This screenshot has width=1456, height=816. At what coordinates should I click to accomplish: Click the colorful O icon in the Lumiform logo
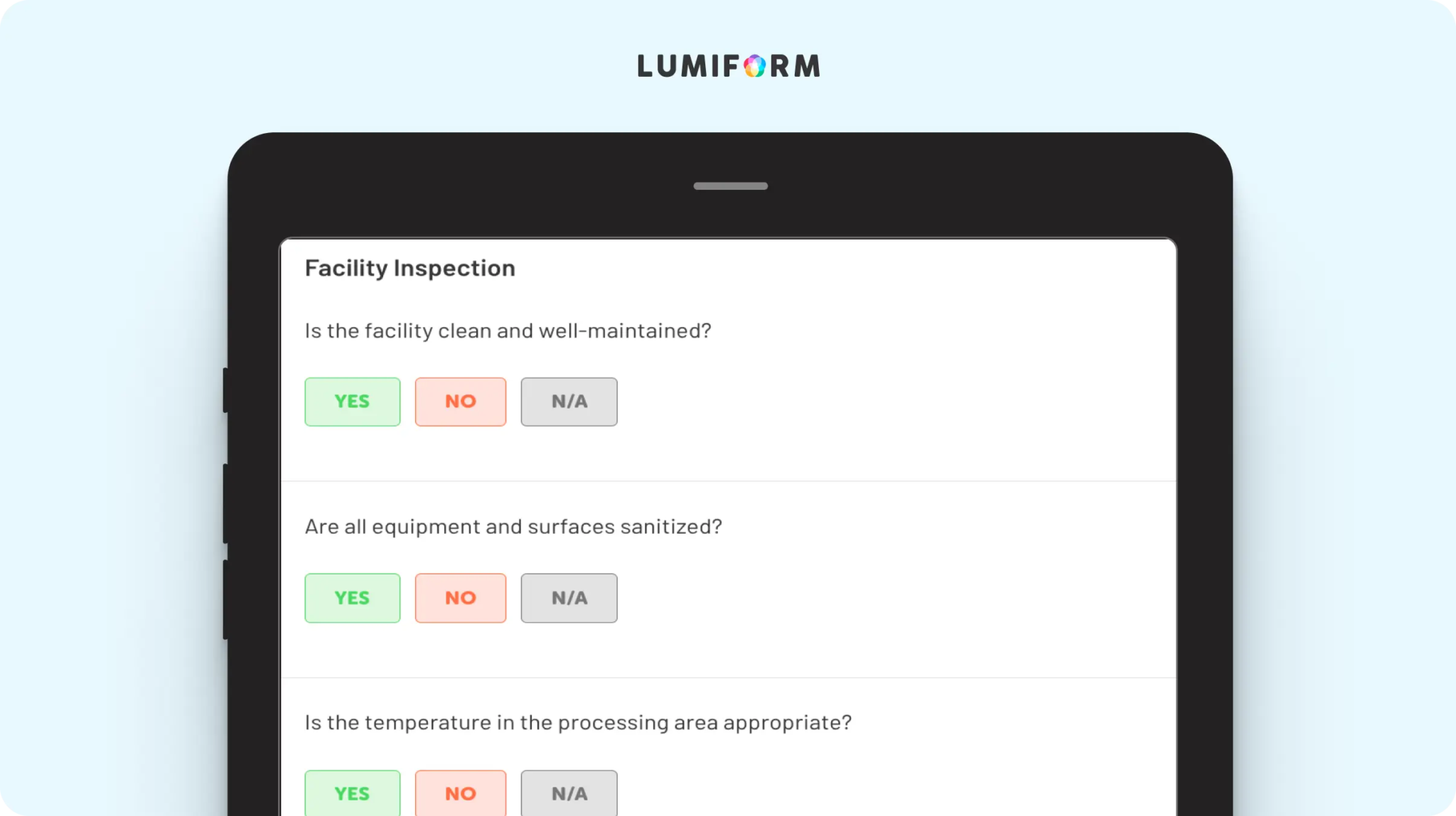point(754,66)
